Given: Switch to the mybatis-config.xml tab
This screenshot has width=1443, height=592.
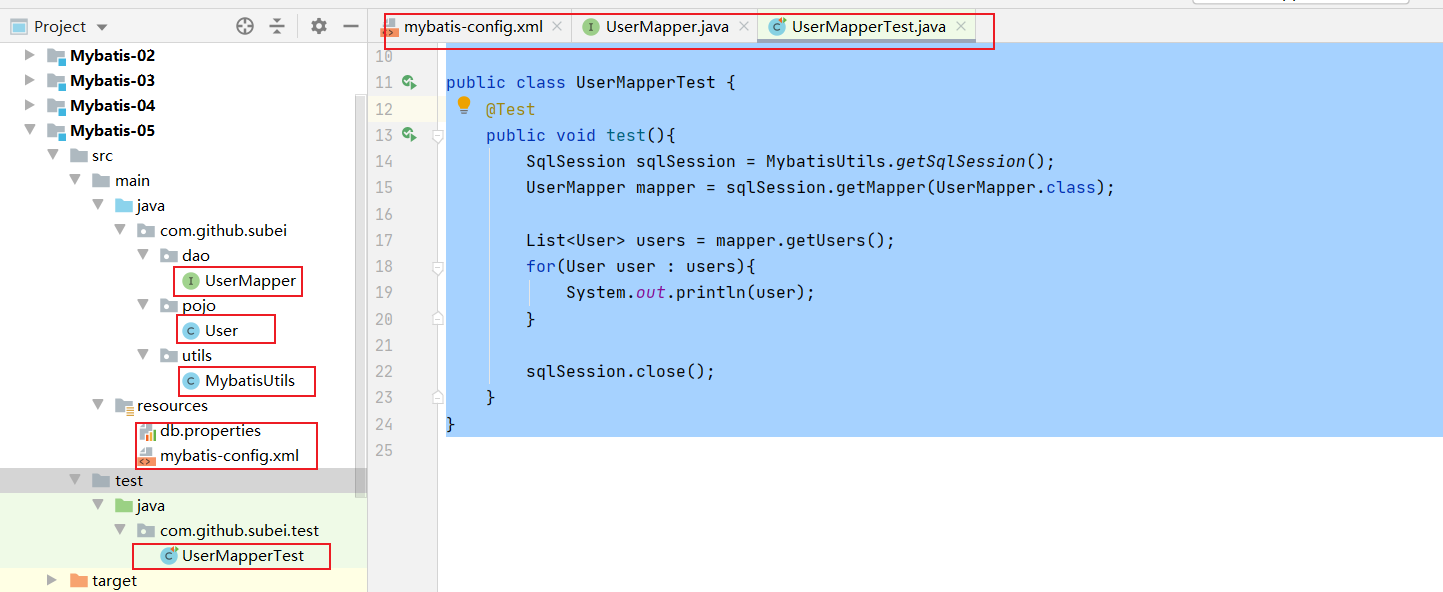Looking at the screenshot, I should pyautogui.click(x=472, y=27).
